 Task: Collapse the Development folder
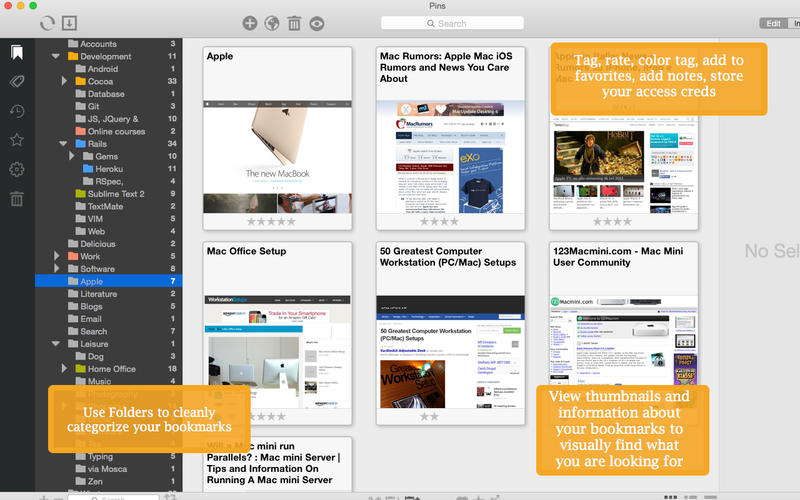56,57
